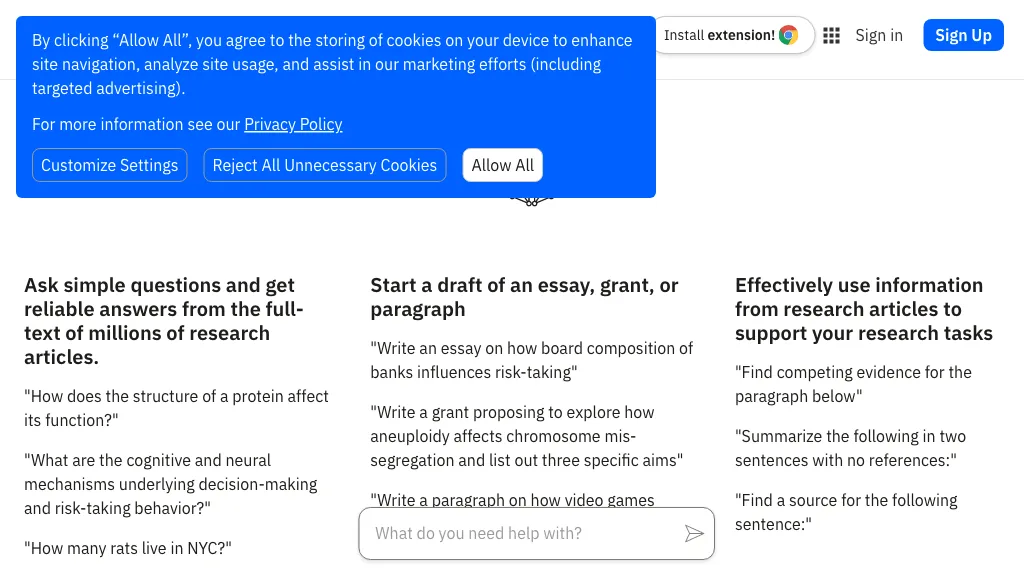Click the Sign in link
This screenshot has height=576, width=1024.
pos(879,35)
